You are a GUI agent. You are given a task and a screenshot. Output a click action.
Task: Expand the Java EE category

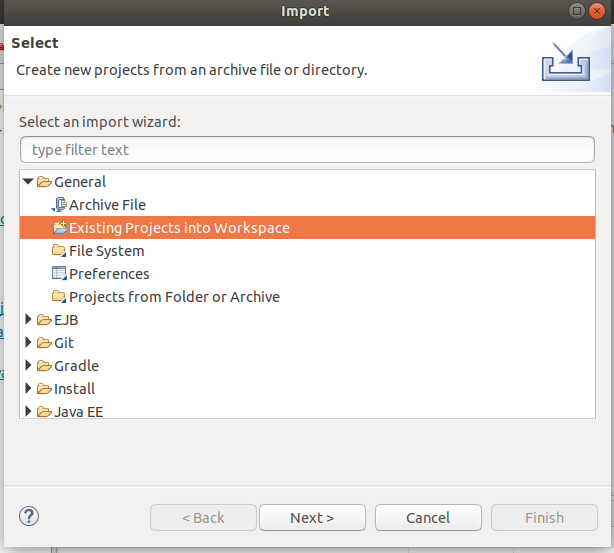(28, 412)
